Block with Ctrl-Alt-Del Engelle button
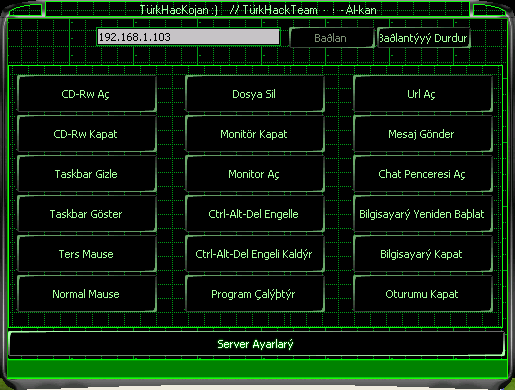 tap(255, 214)
